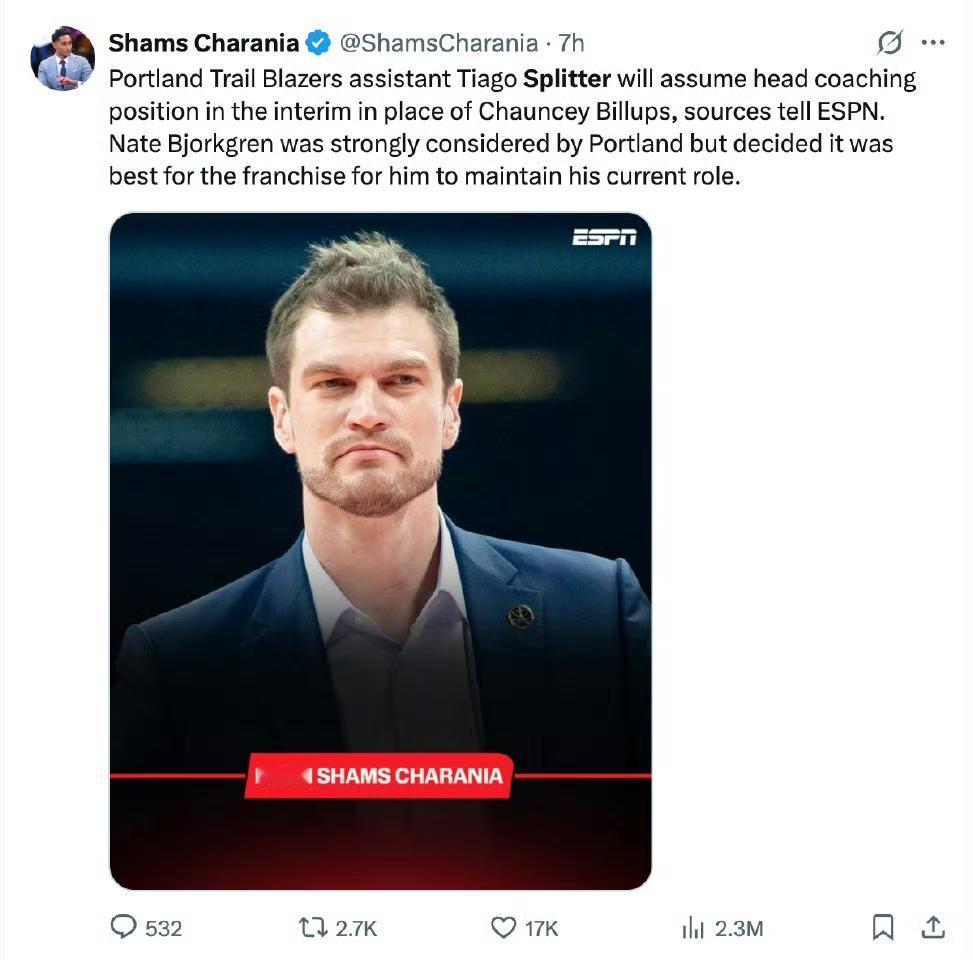Click the Shams Charania display name
The image size is (973, 960).
coord(203,43)
